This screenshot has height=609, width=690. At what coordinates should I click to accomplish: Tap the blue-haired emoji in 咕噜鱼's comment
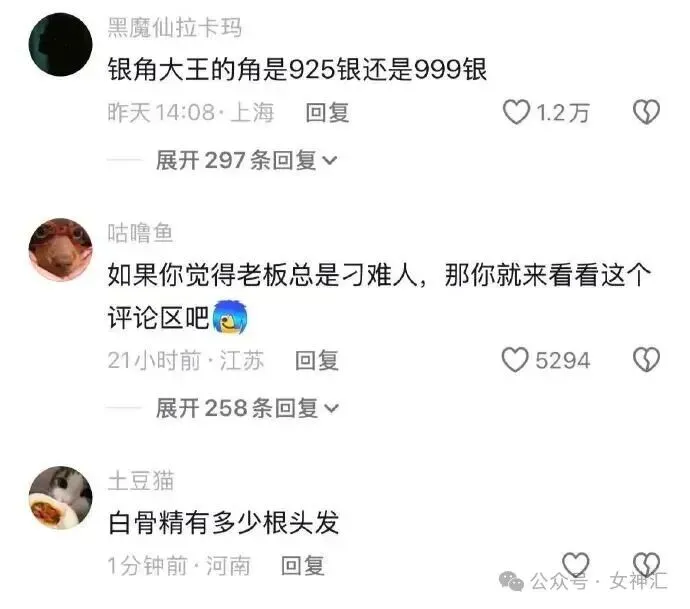[230, 316]
